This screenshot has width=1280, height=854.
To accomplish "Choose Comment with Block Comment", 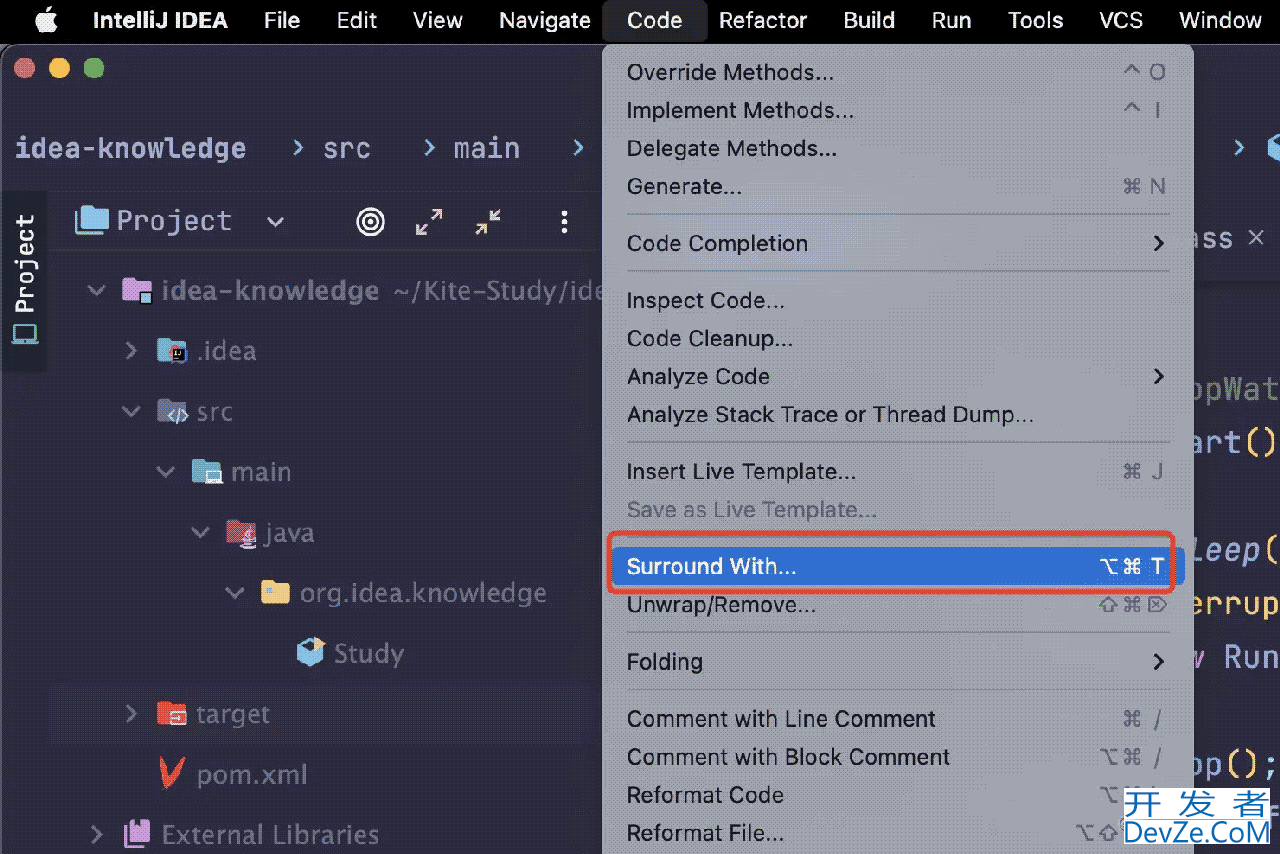I will coord(897,757).
